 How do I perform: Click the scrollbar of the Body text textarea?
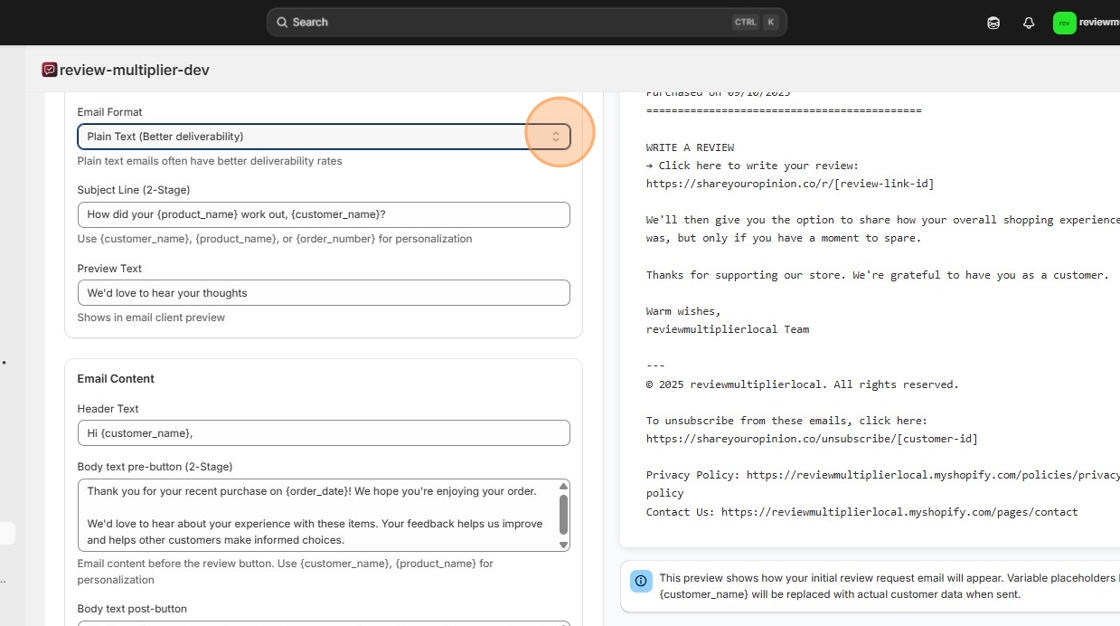562,514
